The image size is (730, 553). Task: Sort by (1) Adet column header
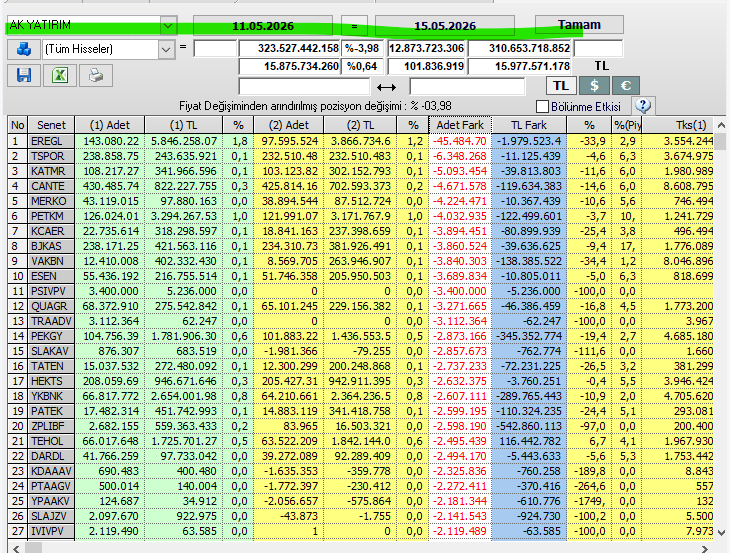(110, 125)
